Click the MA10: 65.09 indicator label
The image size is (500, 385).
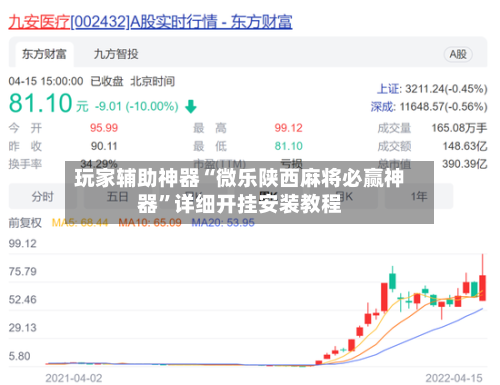click(150, 223)
